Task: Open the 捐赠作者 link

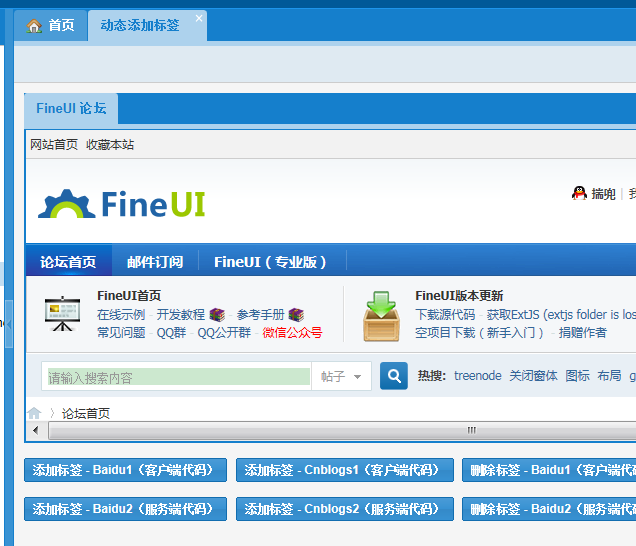Action: (582, 333)
